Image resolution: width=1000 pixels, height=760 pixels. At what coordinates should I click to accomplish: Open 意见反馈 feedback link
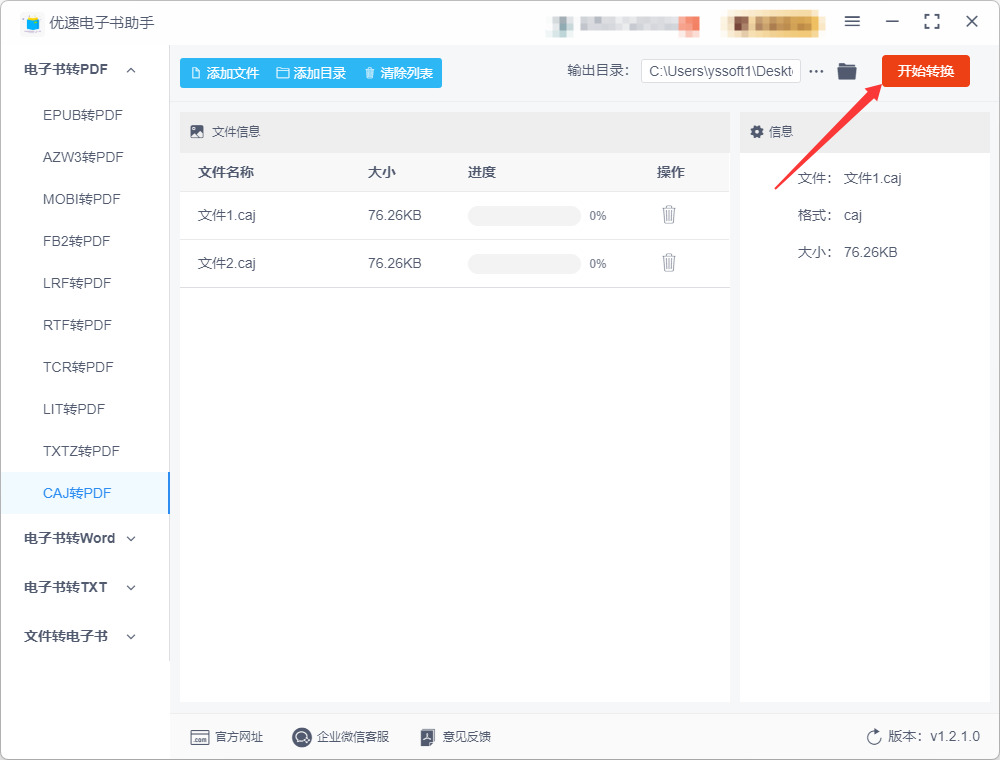click(x=456, y=737)
